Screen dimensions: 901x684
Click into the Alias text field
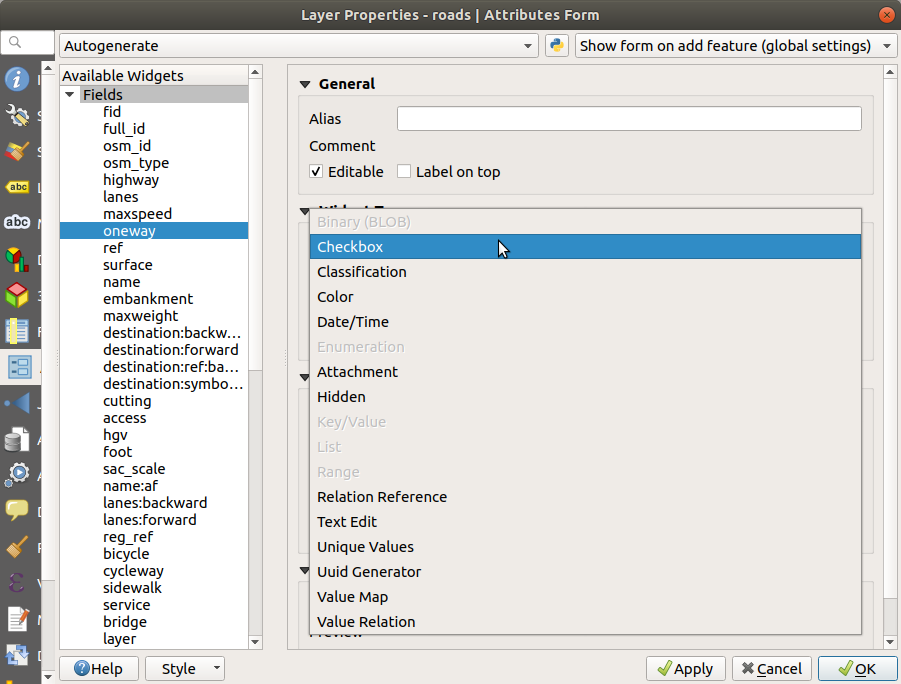pyautogui.click(x=628, y=119)
